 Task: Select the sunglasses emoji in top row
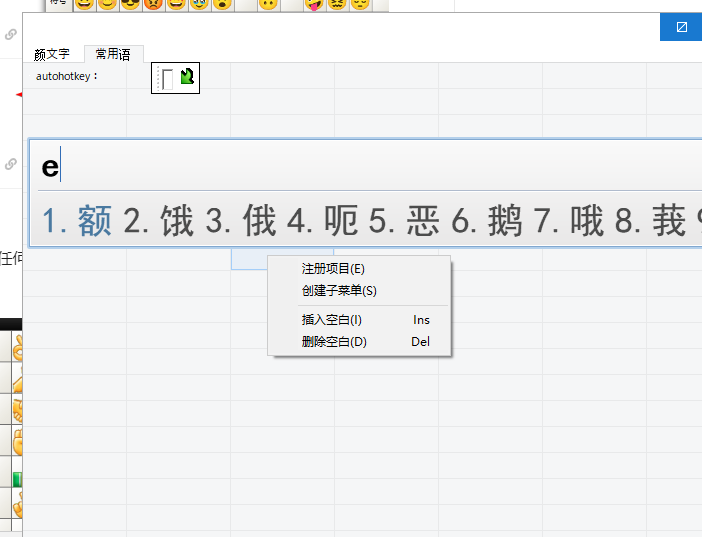(130, 4)
